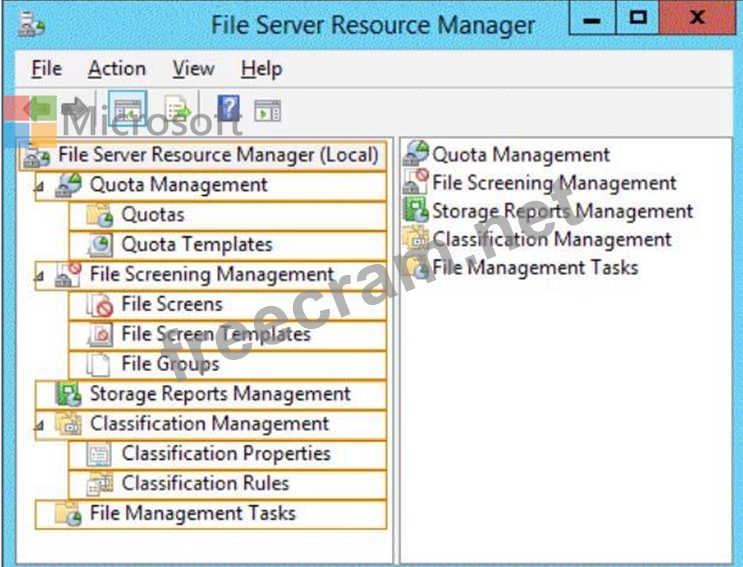743x567 pixels.
Task: Click File Management Tasks icon in right pane
Action: pos(417,267)
